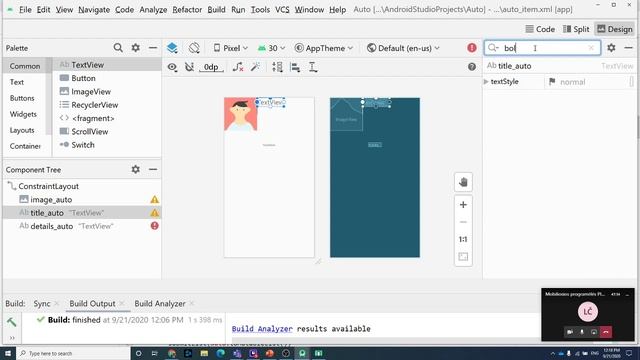Open the Build Analyzer link
The height and width of the screenshot is (360, 640).
(262, 329)
